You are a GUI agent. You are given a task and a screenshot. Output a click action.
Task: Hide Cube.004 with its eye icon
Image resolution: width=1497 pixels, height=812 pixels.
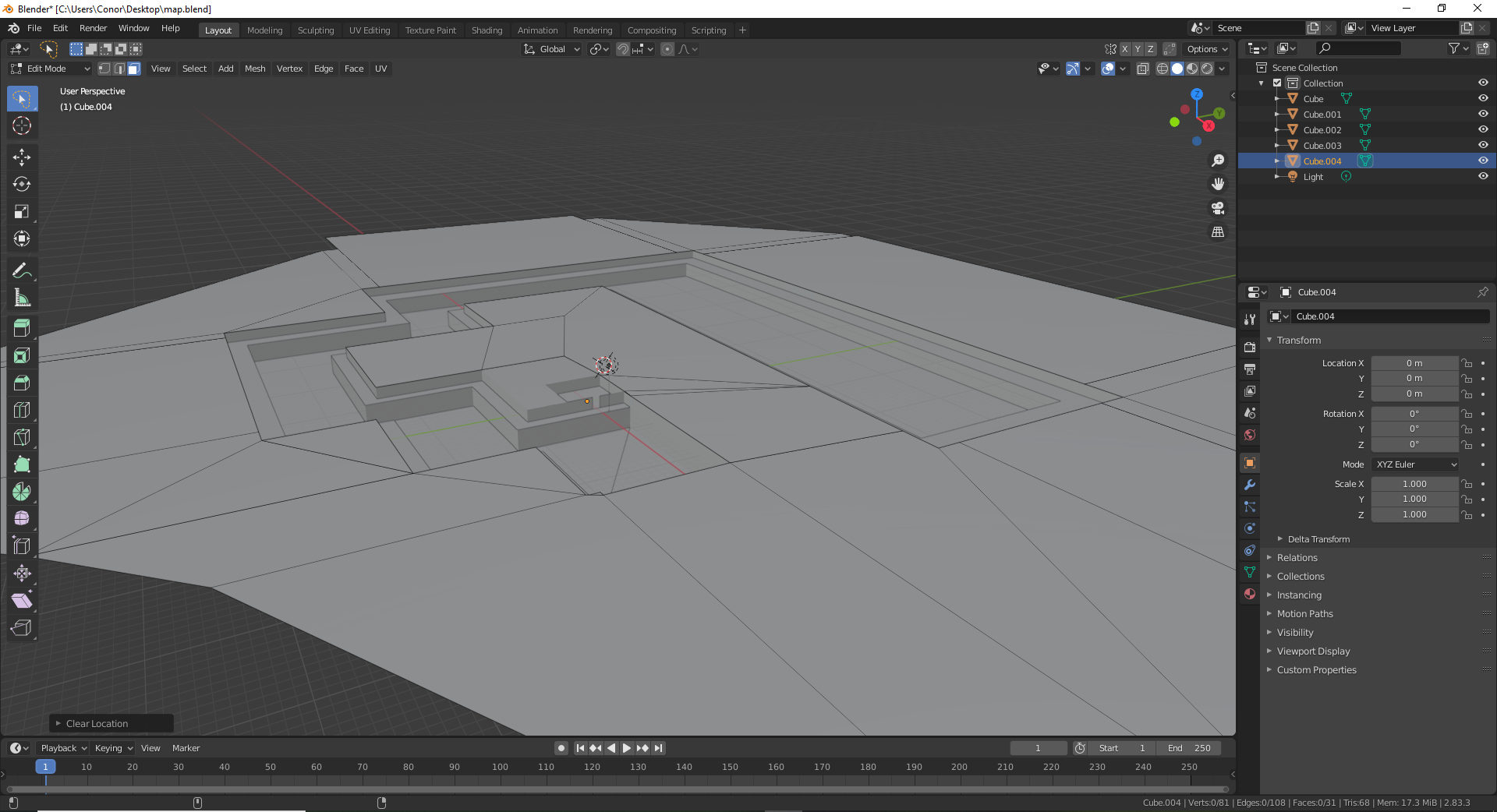click(1483, 161)
